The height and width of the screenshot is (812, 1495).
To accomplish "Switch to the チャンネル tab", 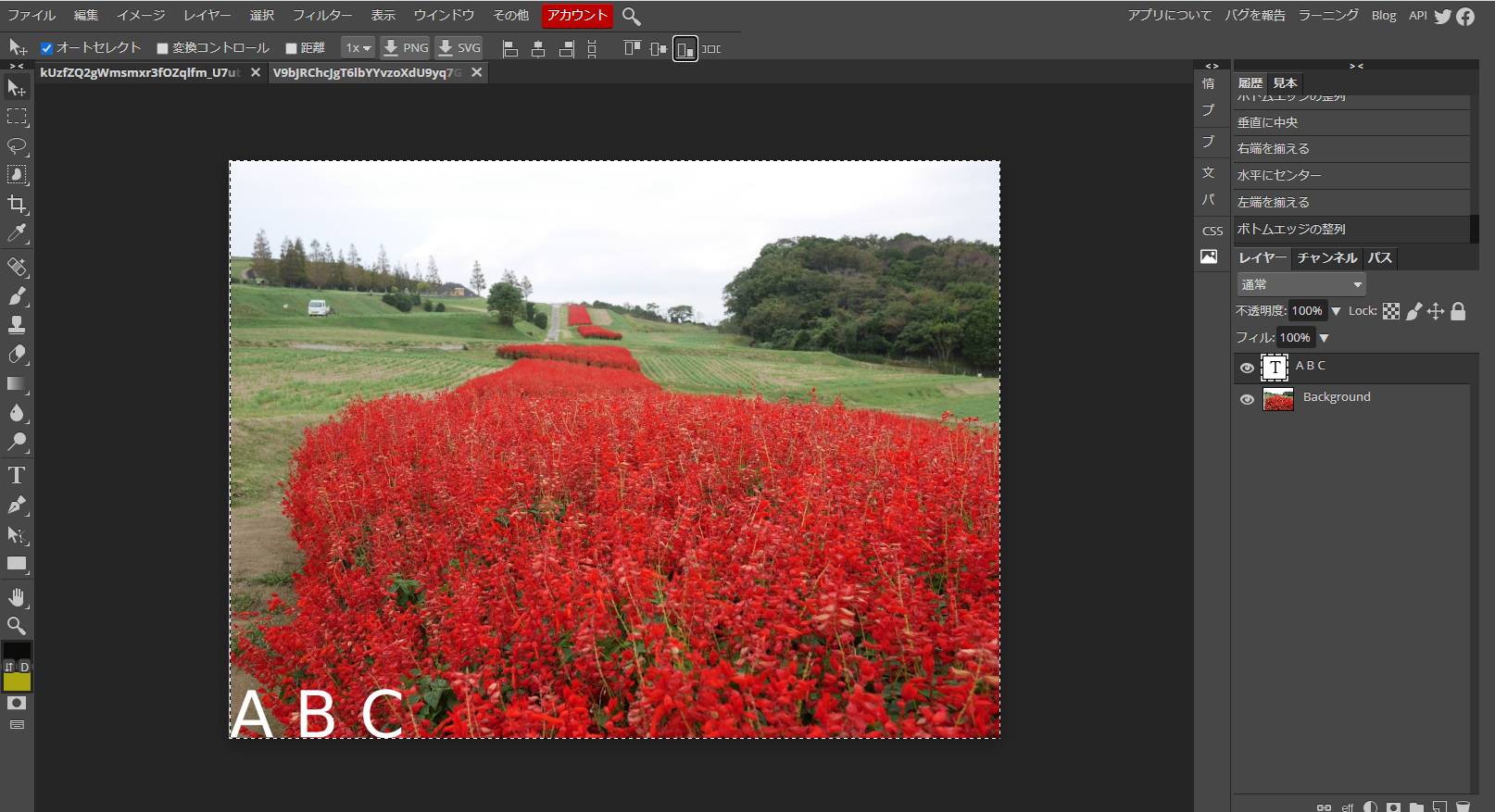I will pyautogui.click(x=1326, y=257).
